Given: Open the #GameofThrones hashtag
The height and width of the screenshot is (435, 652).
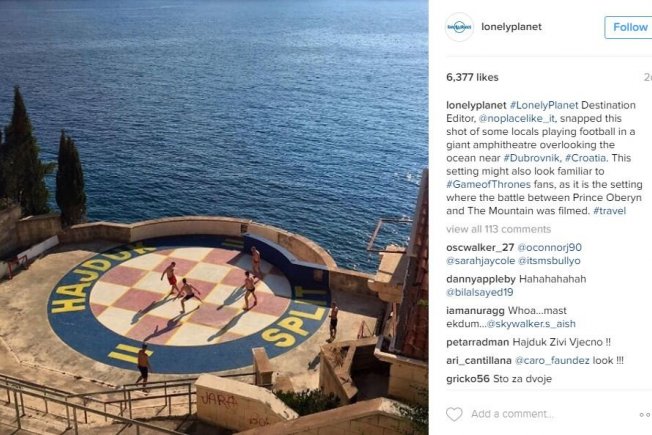Looking at the screenshot, I should point(489,184).
